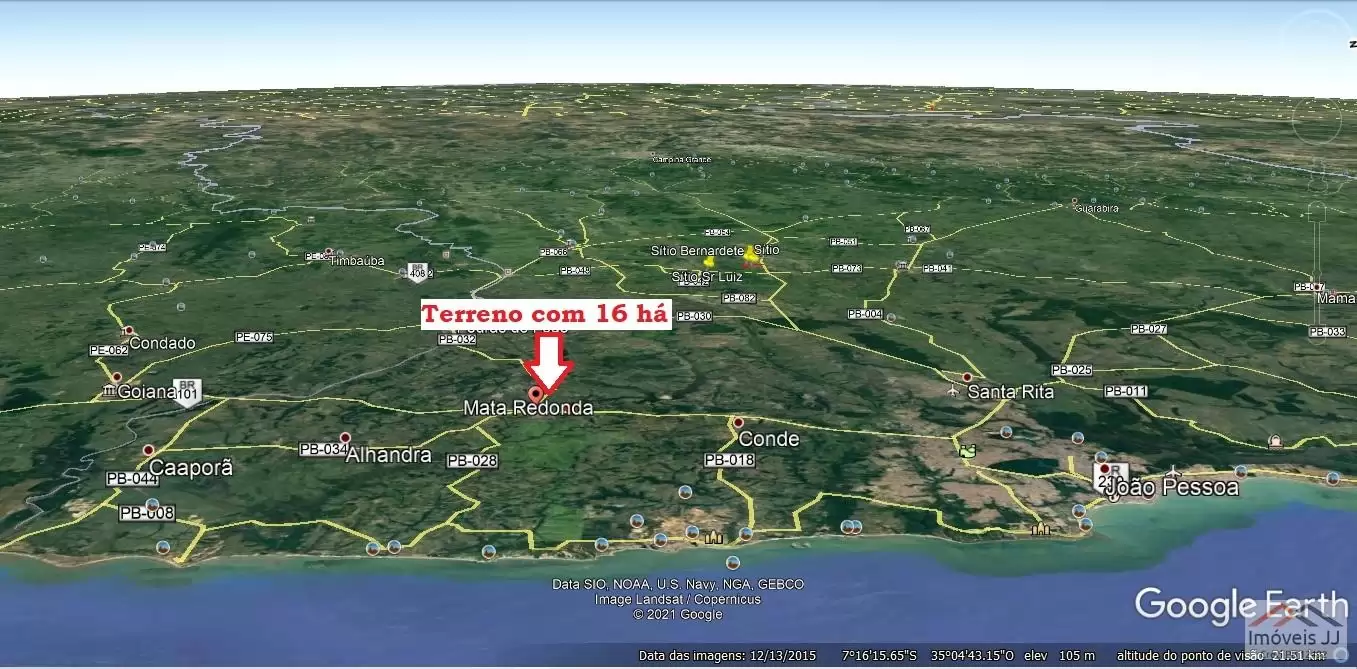Viewport: 1357px width, 669px height.
Task: Click the imagery date in status bar
Action: (x=728, y=656)
